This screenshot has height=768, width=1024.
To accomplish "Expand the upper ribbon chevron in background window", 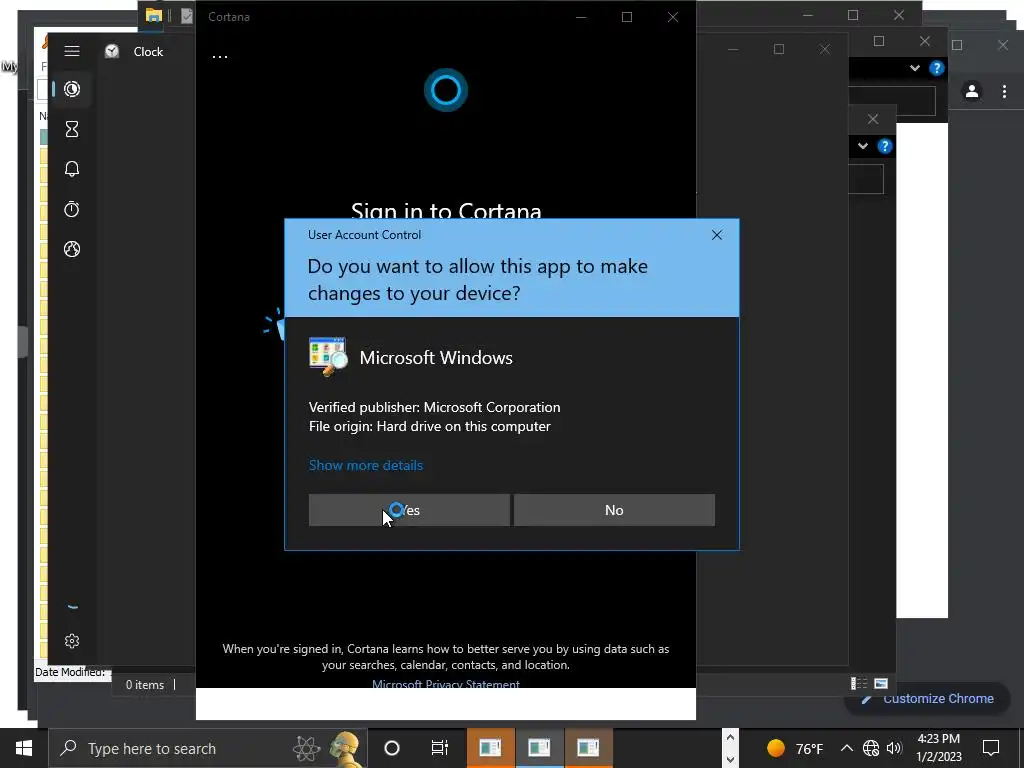I will pos(915,68).
